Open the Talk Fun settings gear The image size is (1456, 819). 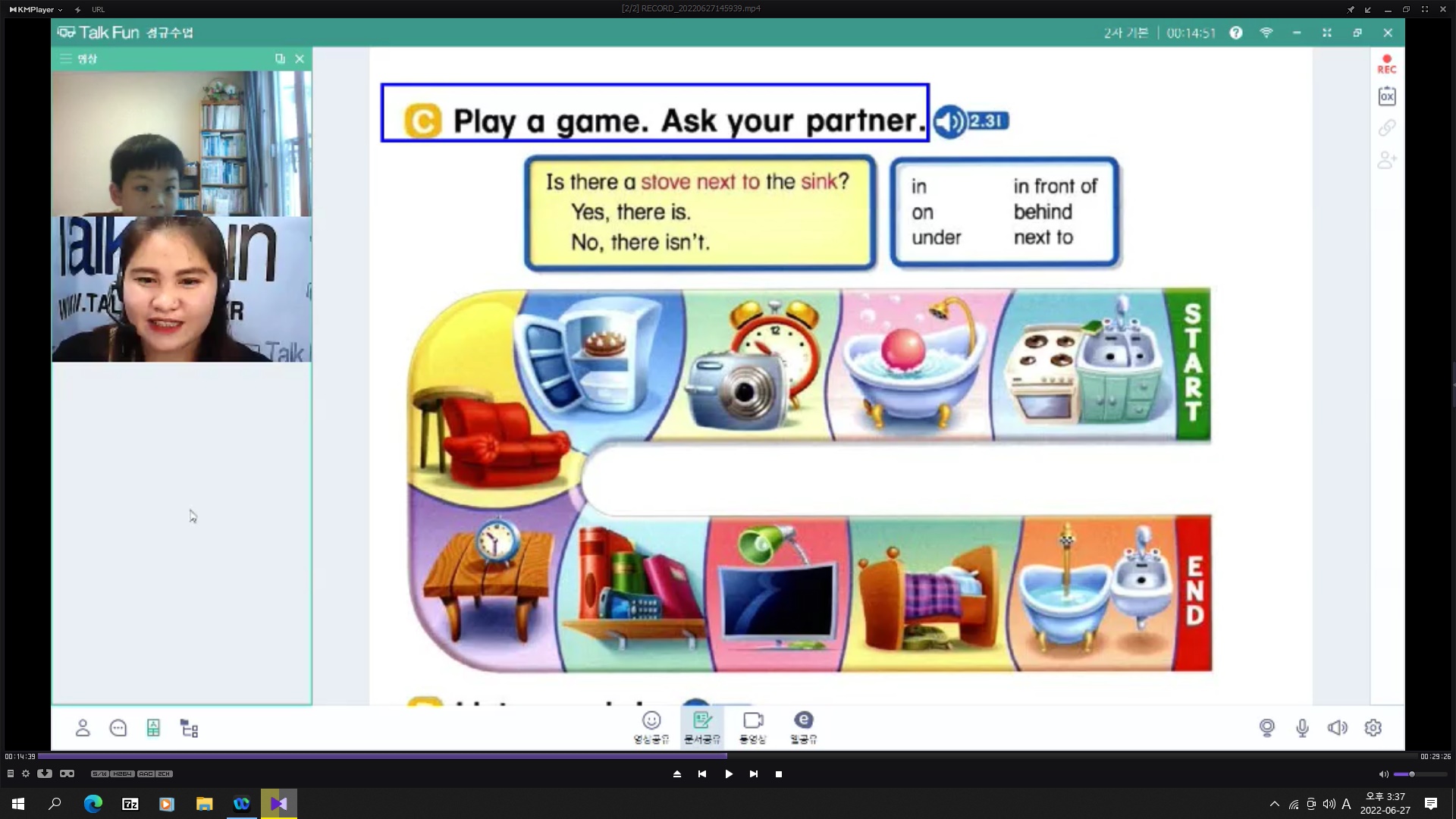[1373, 728]
